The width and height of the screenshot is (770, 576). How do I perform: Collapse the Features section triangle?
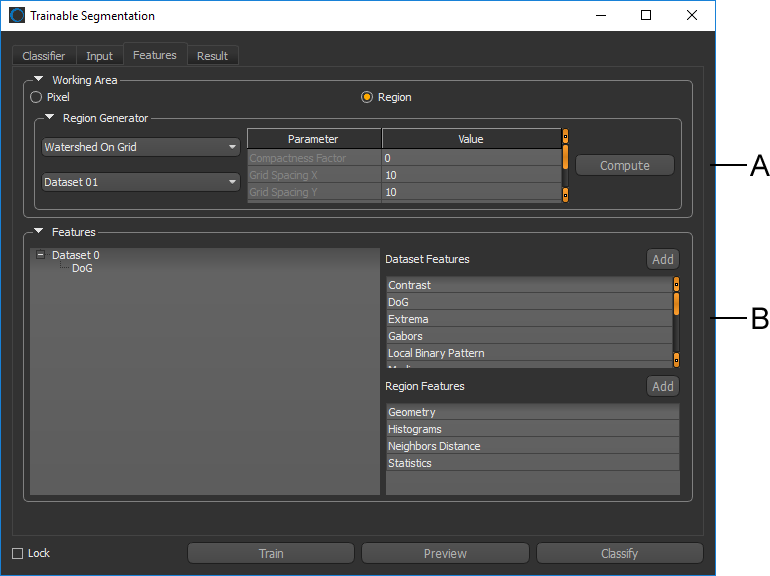coord(39,232)
